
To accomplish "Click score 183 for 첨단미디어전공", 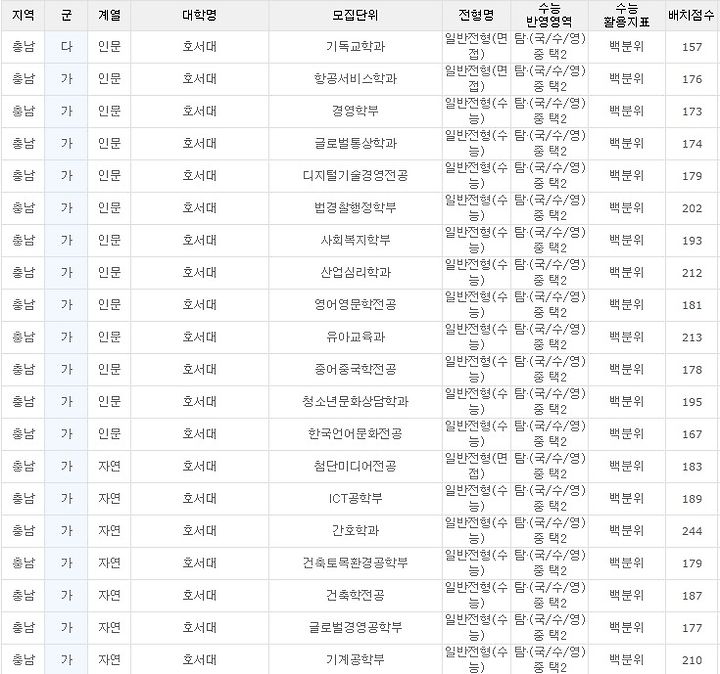I will click(692, 466).
